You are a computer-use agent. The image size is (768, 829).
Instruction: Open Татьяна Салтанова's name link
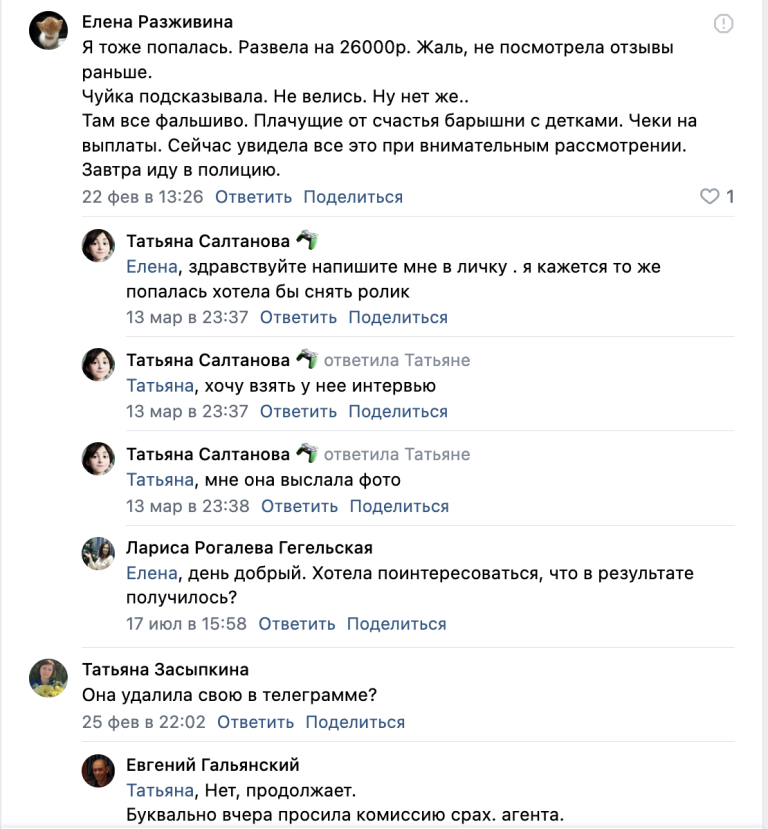coord(203,240)
